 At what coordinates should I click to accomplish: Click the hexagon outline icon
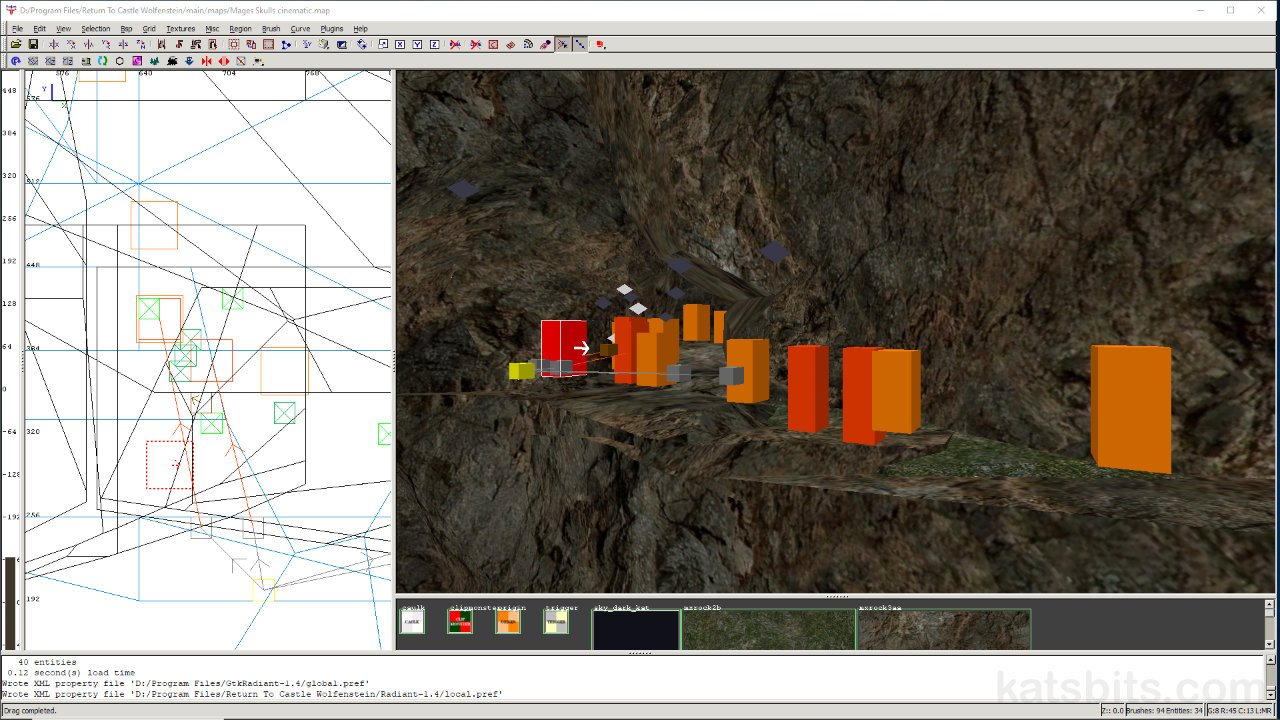pyautogui.click(x=119, y=61)
